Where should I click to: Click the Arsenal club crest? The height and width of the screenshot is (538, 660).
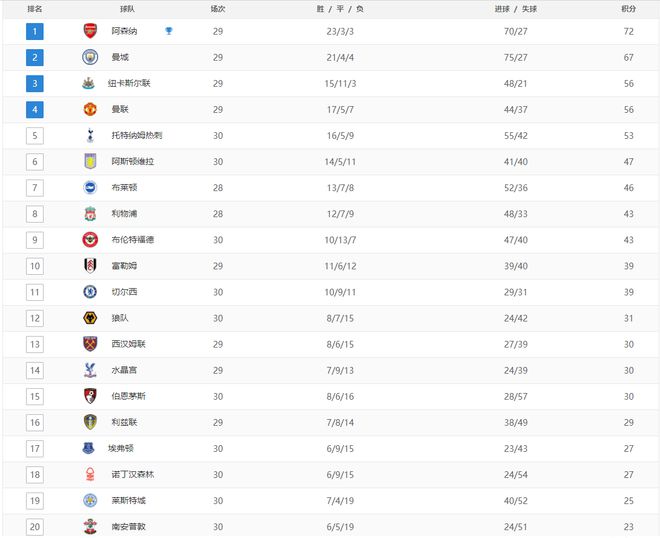click(x=90, y=31)
